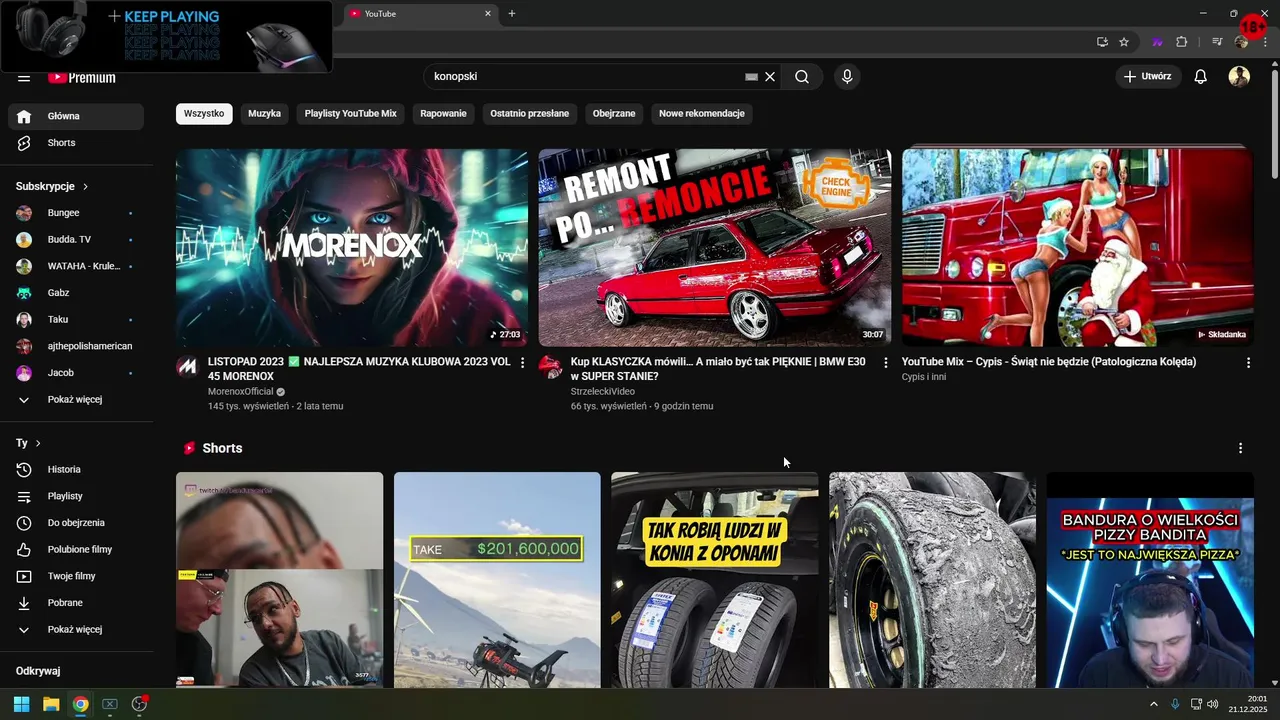The width and height of the screenshot is (1280, 720).
Task: Select the Wszystko filter chip
Action: click(204, 113)
